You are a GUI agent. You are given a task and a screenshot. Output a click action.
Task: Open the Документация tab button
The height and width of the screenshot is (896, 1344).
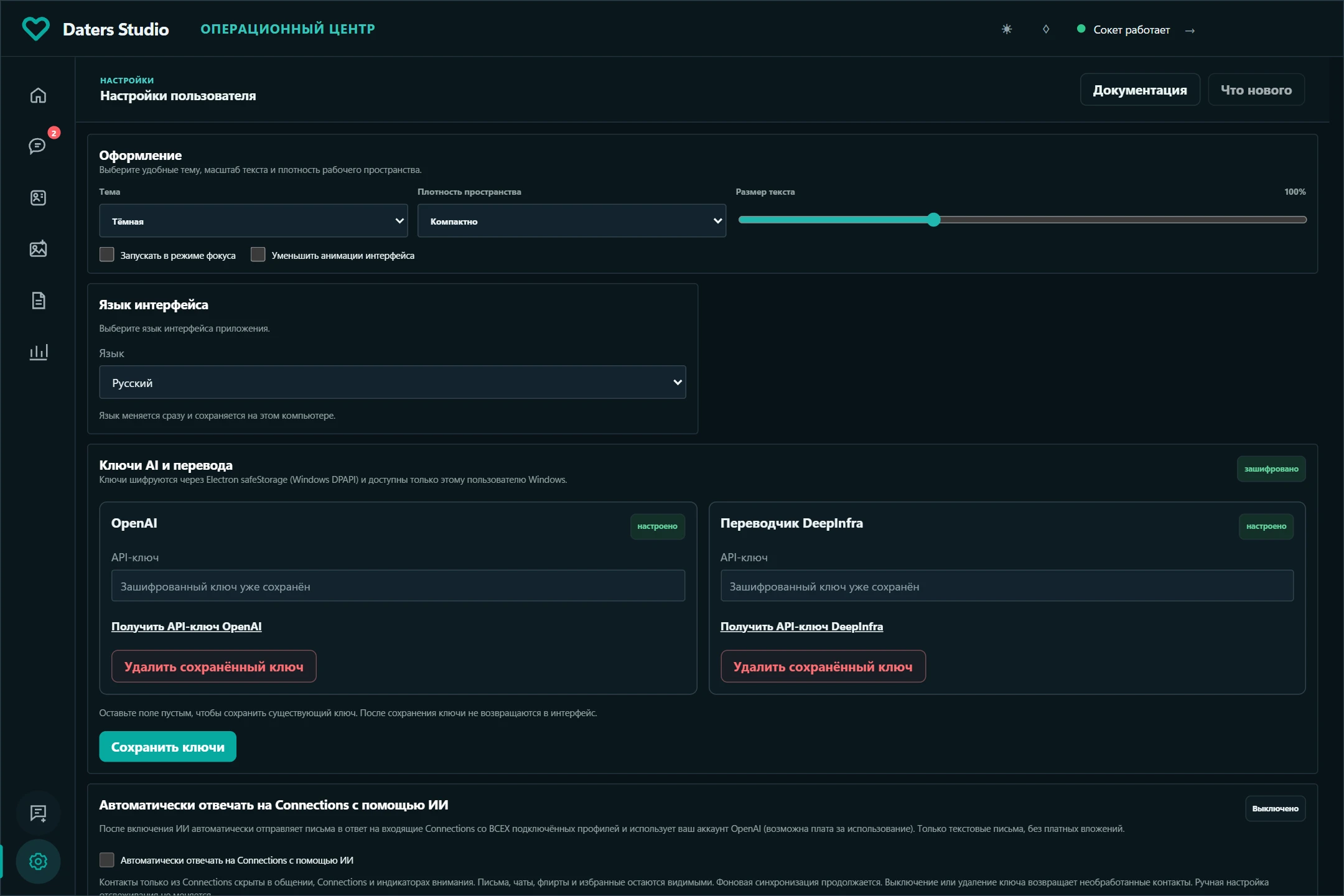pyautogui.click(x=1140, y=90)
